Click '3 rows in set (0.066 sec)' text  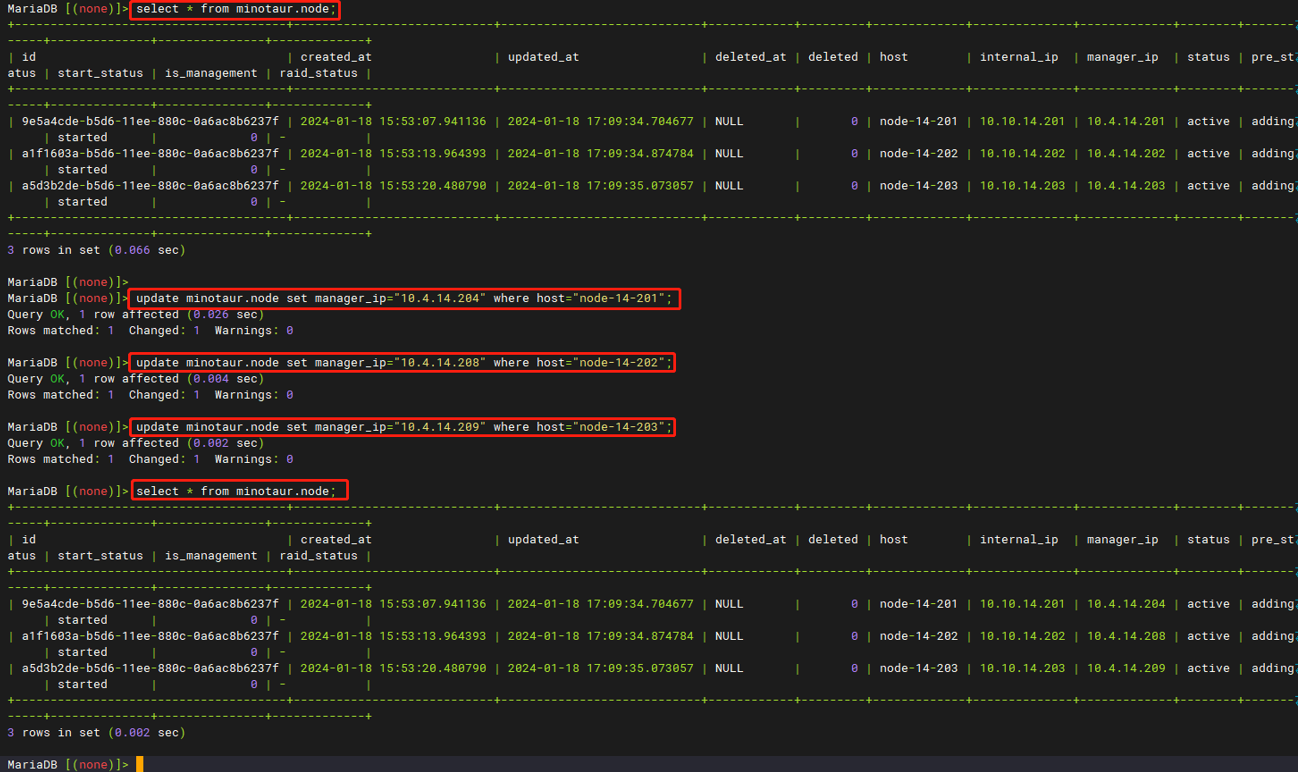96,250
